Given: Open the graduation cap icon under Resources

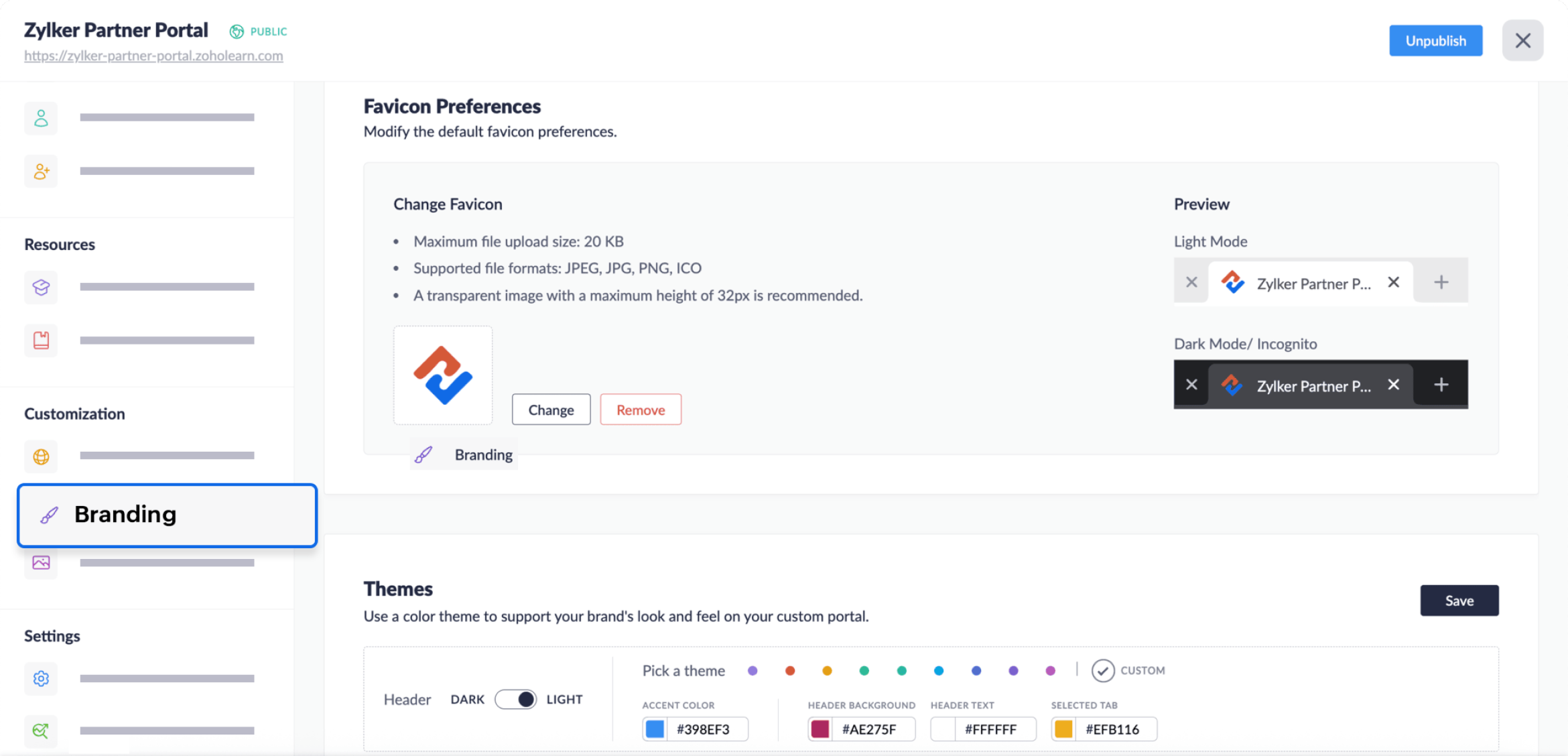Looking at the screenshot, I should point(41,287).
